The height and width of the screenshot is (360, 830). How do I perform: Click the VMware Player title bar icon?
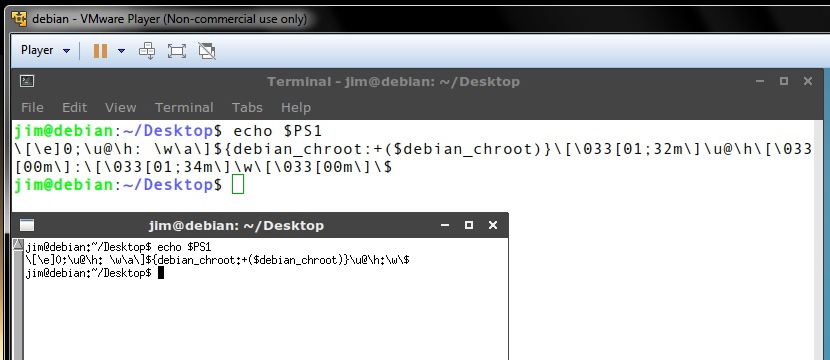19,19
